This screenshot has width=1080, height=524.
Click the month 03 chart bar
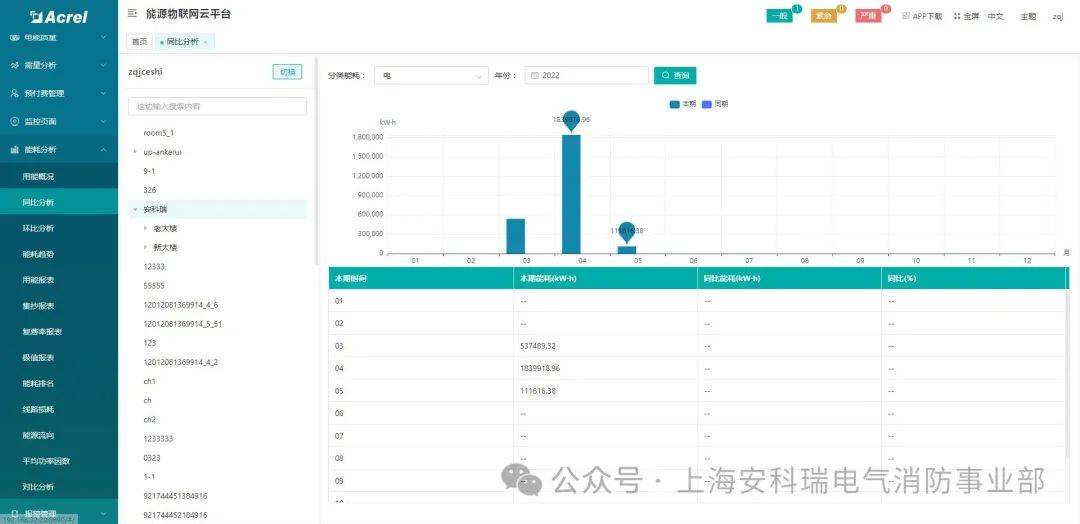[516, 236]
